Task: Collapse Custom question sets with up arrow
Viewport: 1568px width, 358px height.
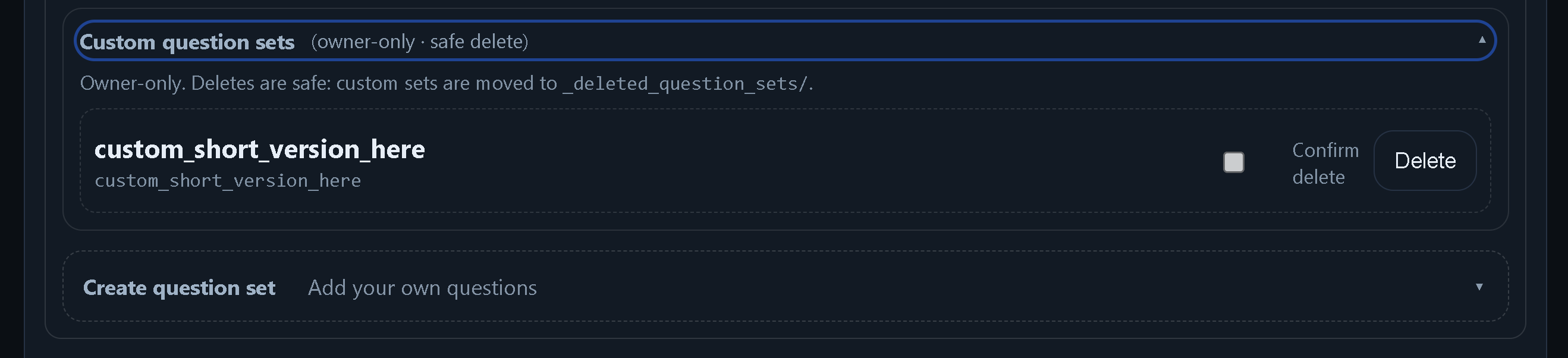Action: pos(1482,40)
